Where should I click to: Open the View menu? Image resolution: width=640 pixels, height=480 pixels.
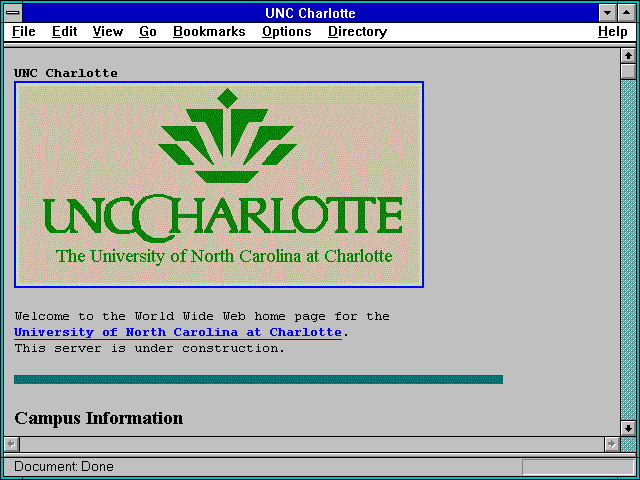tap(108, 32)
